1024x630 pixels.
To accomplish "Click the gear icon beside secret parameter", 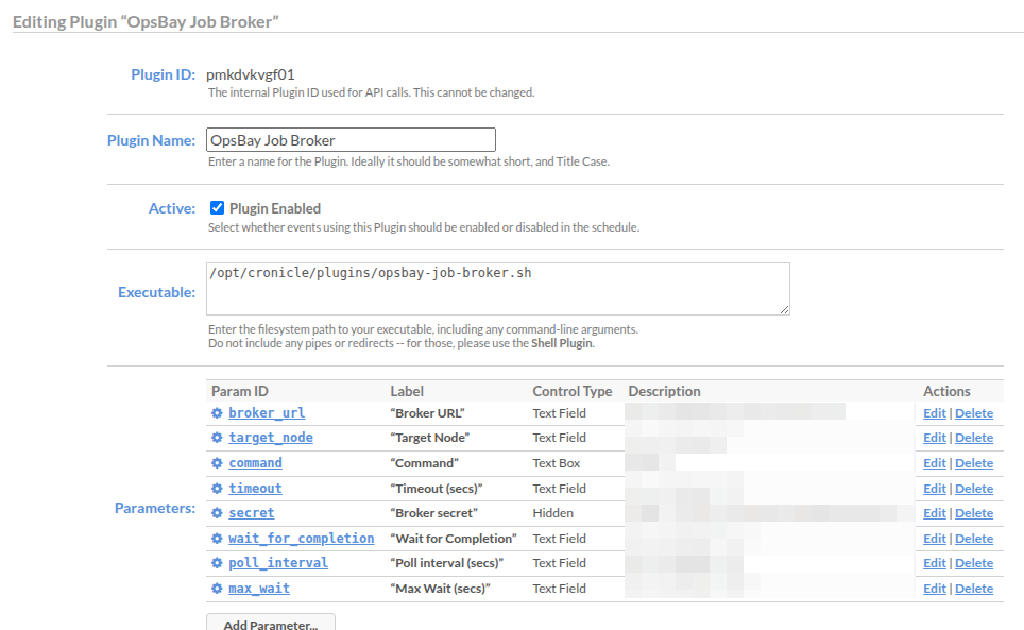I will [216, 513].
